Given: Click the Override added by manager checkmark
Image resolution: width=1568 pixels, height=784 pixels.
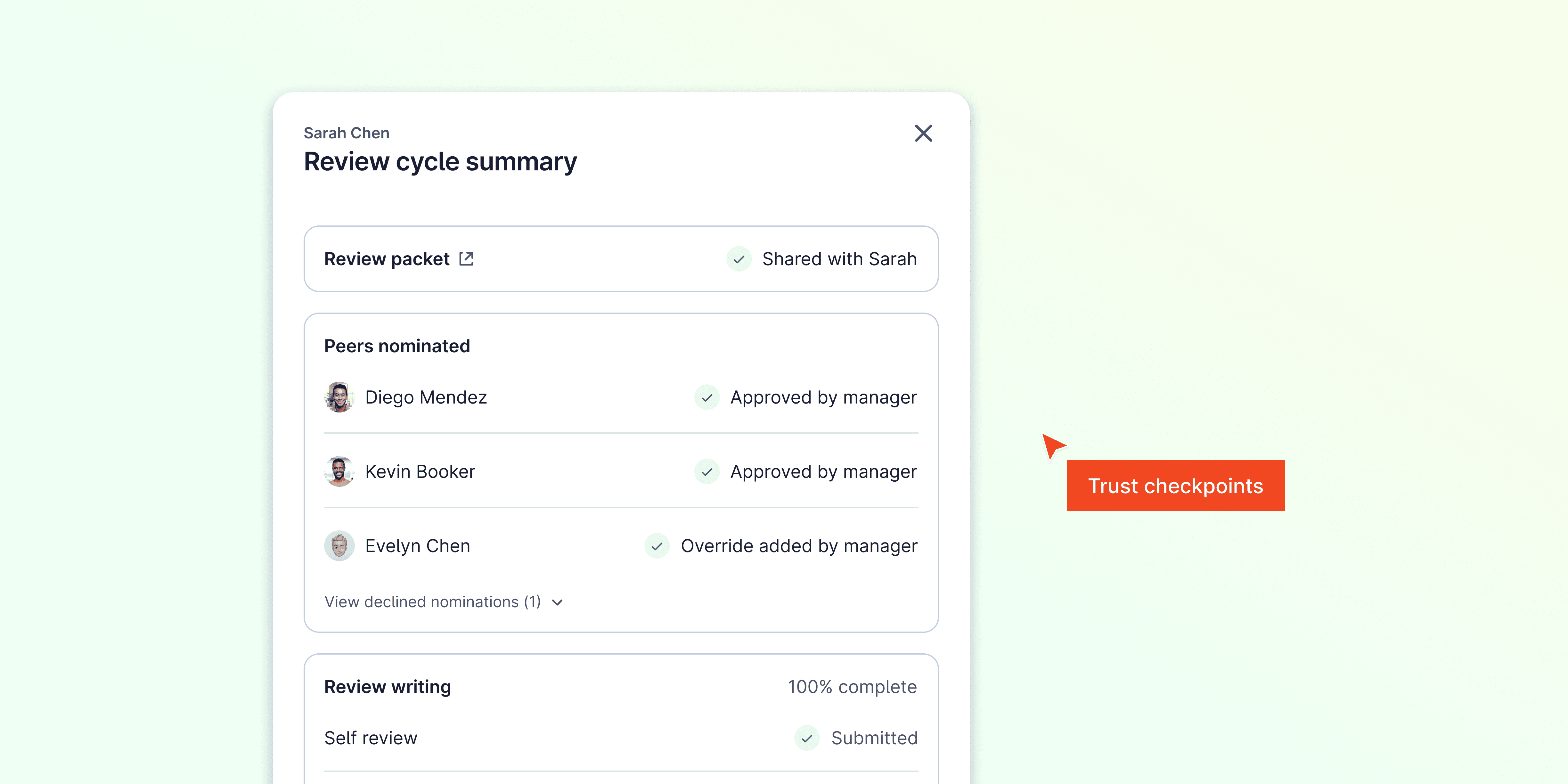Looking at the screenshot, I should 657,546.
